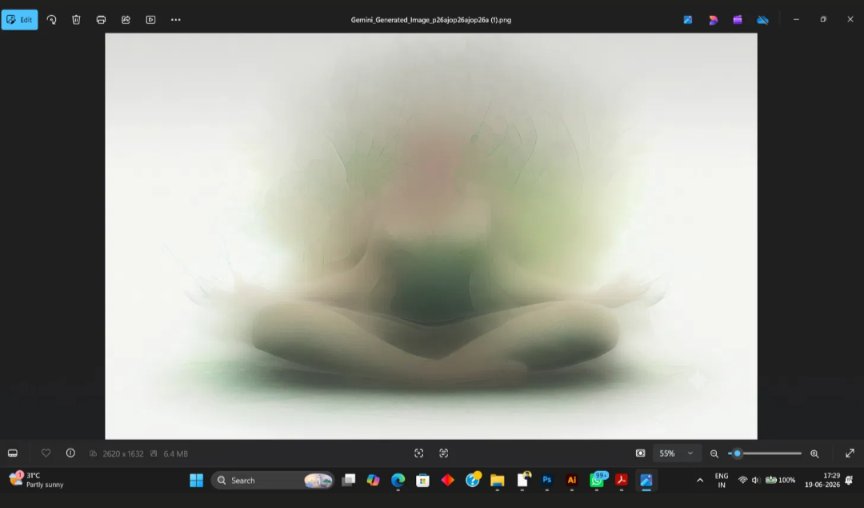The height and width of the screenshot is (508, 864).
Task: Close the Photos window
Action: 850,20
